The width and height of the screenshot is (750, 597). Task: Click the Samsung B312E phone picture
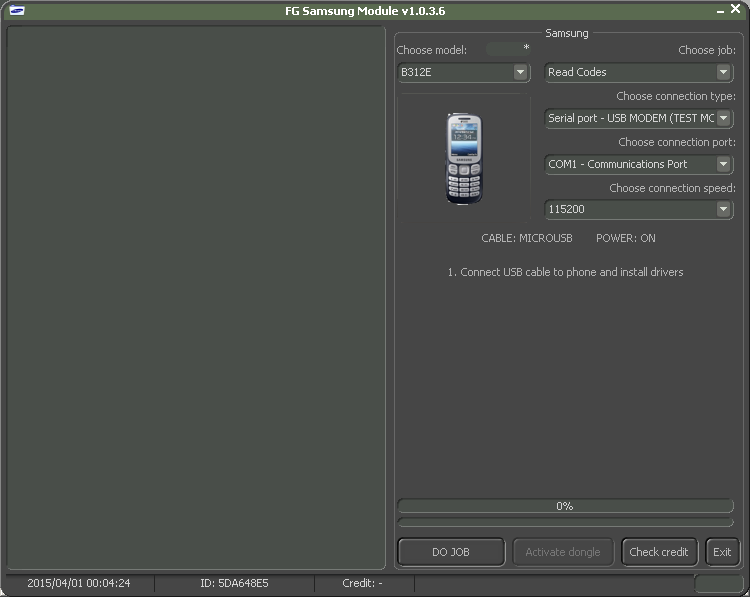463,158
